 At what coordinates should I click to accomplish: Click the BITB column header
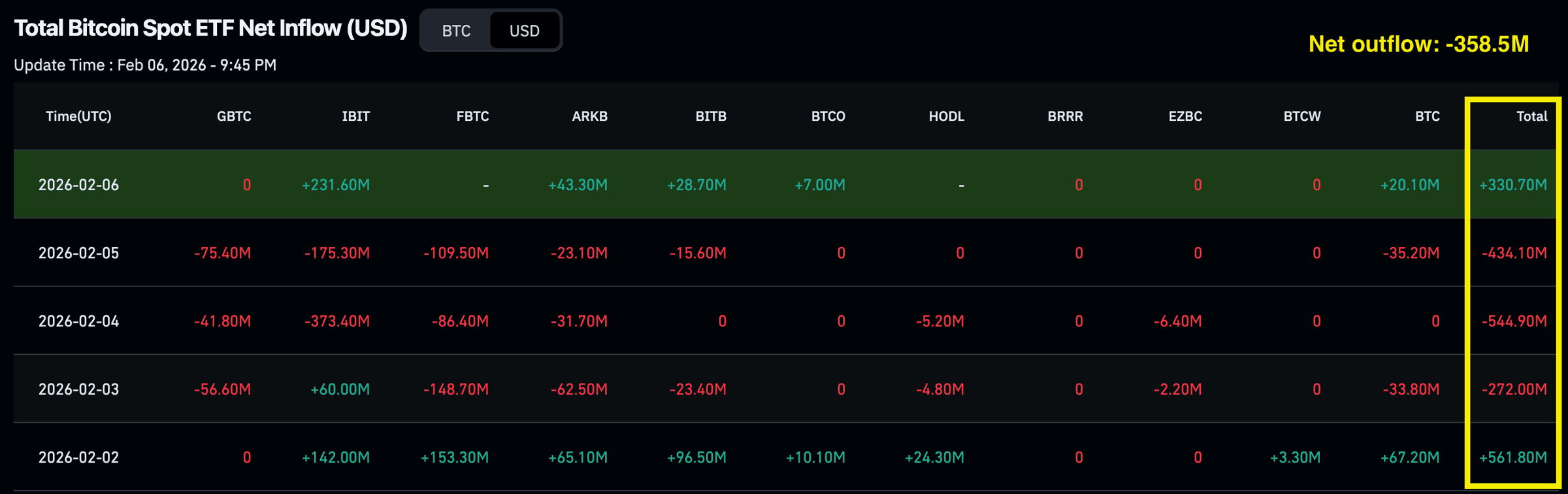pos(710,116)
